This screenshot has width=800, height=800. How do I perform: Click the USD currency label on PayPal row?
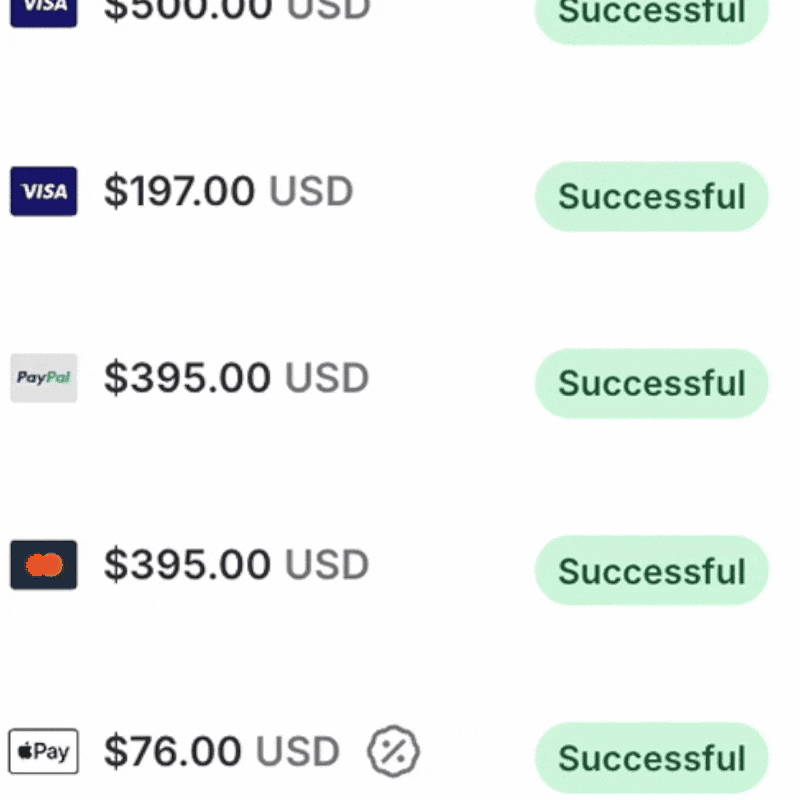pos(327,378)
